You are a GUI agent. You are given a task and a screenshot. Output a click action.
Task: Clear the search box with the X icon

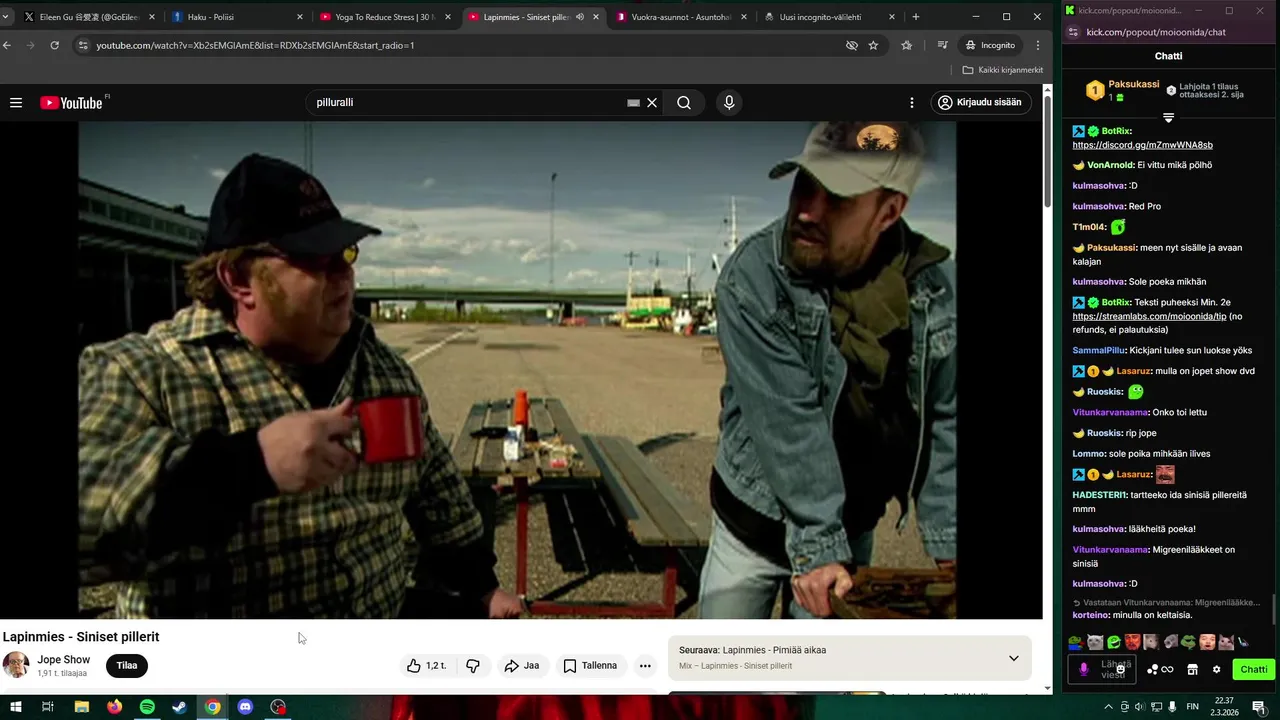click(x=652, y=102)
